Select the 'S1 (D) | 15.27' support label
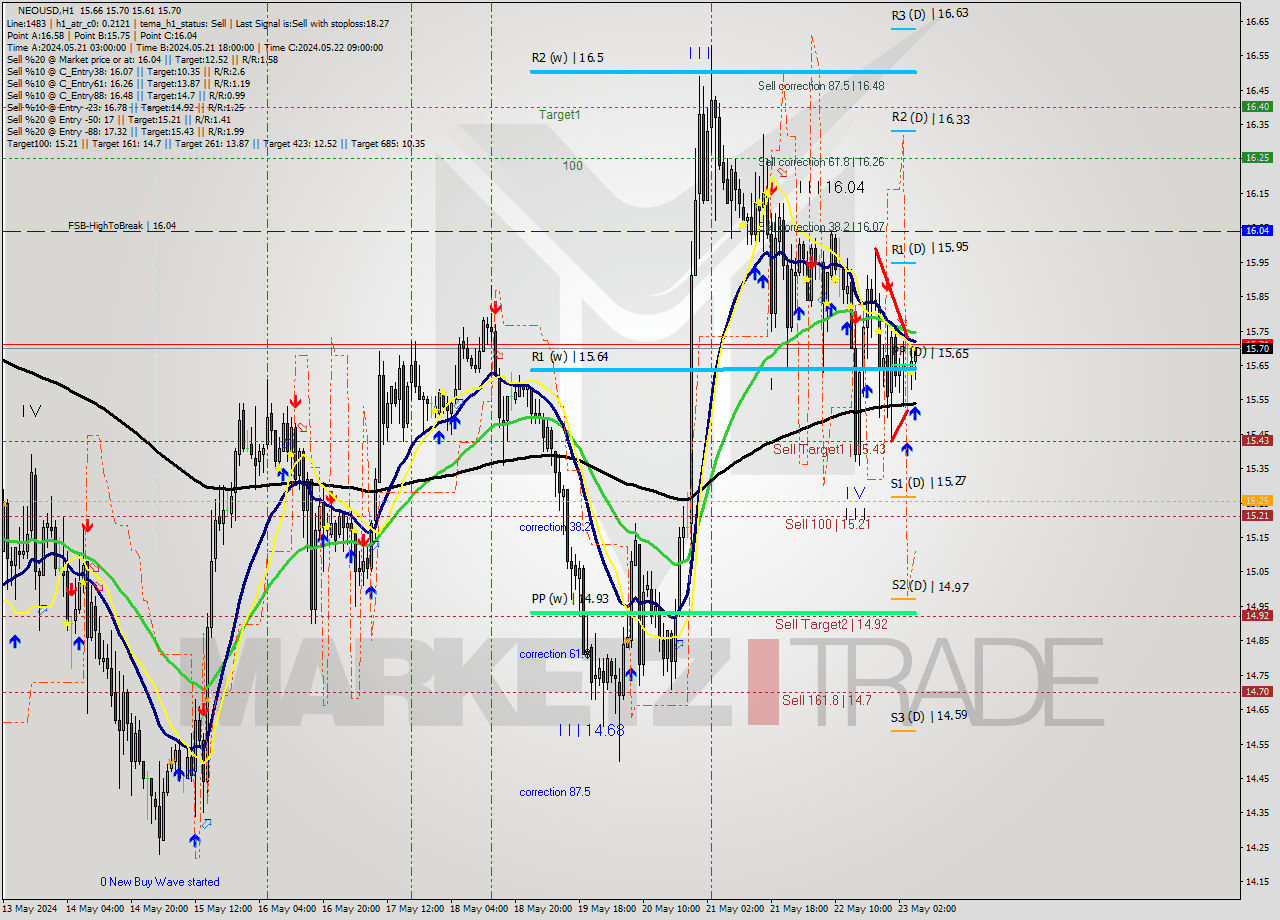 [x=928, y=482]
